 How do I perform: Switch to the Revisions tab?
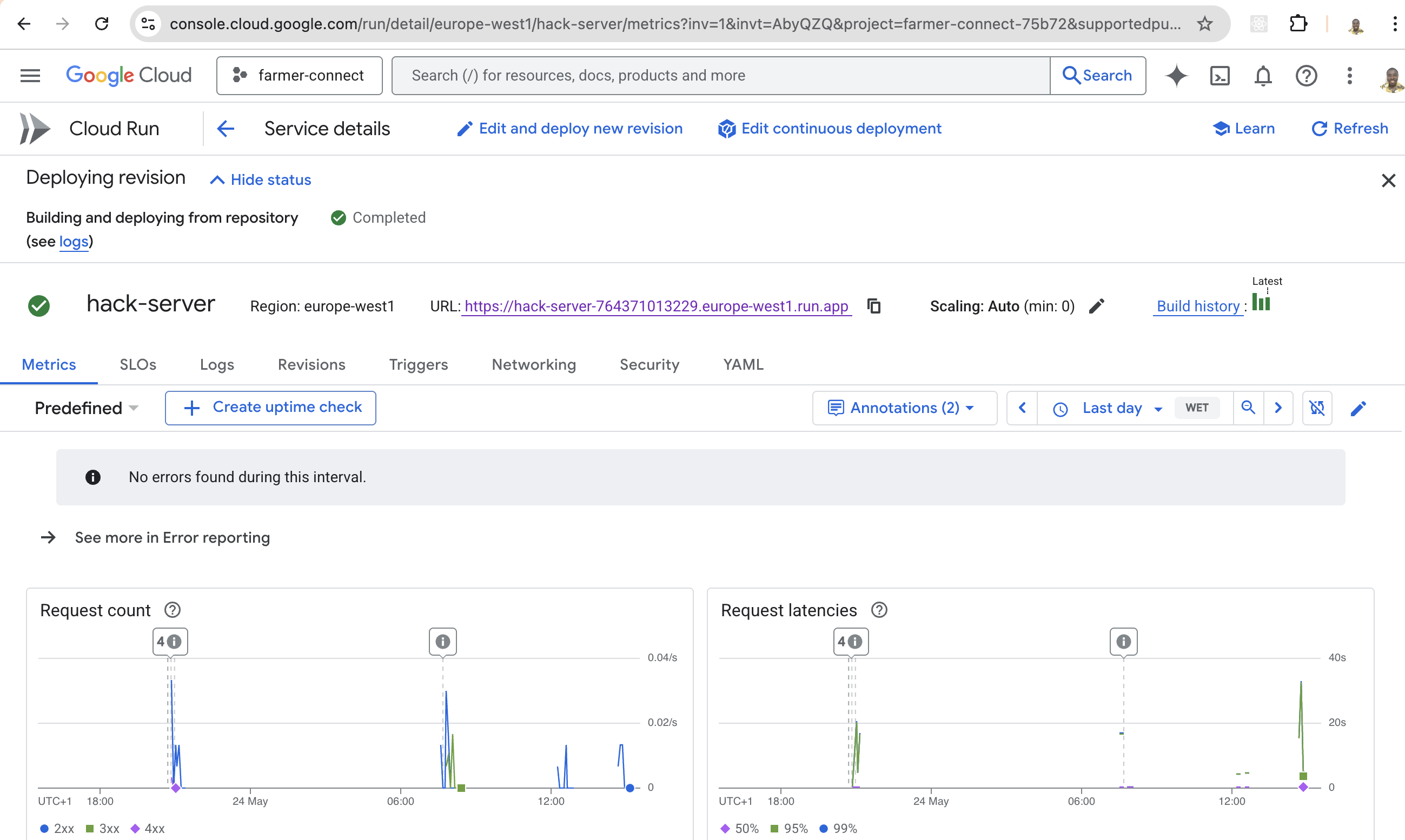coord(312,364)
